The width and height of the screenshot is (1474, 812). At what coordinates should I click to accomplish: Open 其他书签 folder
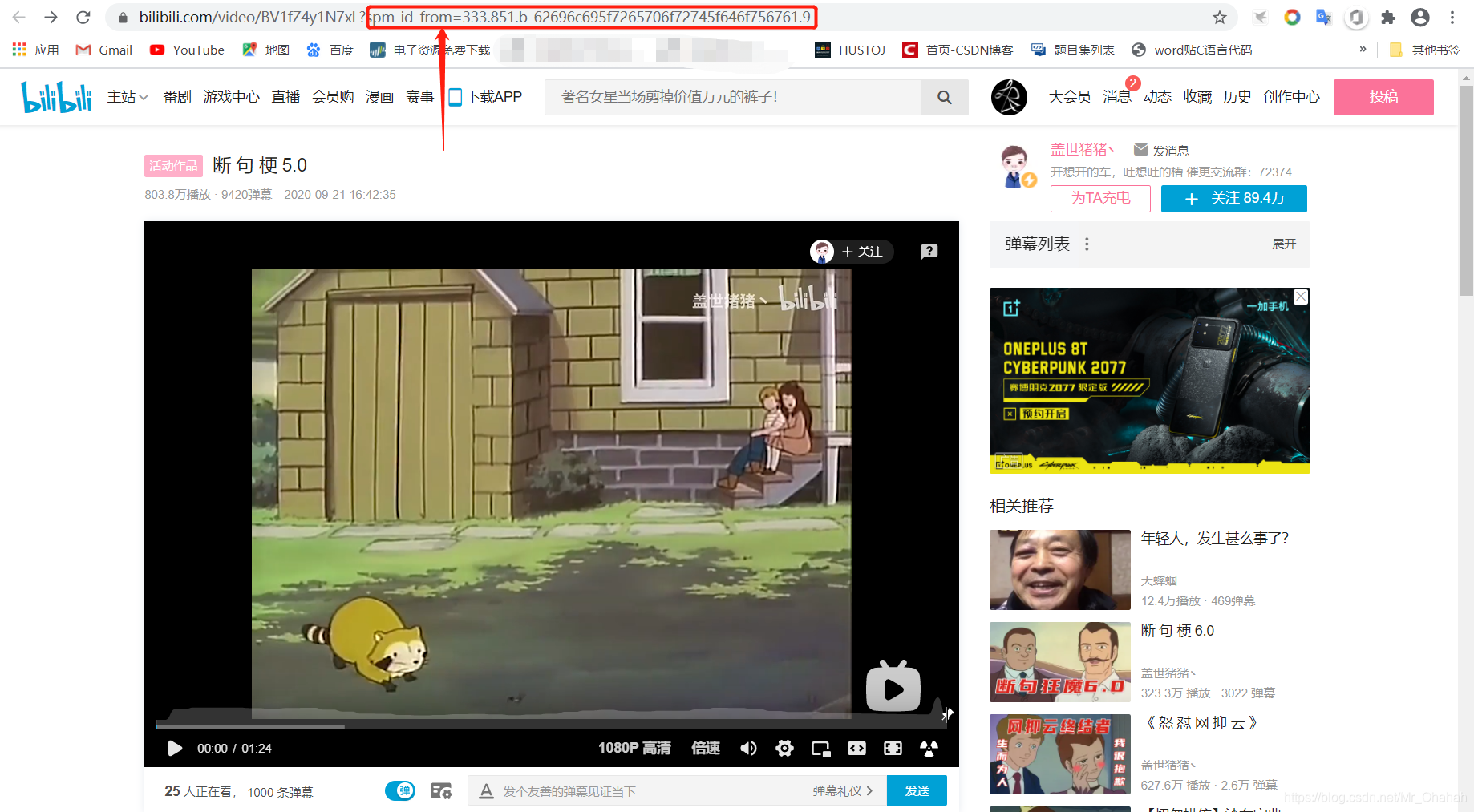tap(1424, 50)
